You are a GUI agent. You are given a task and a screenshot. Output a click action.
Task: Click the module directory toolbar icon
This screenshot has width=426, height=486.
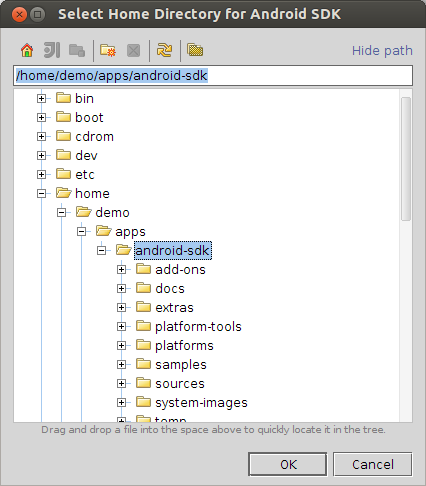(x=77, y=51)
